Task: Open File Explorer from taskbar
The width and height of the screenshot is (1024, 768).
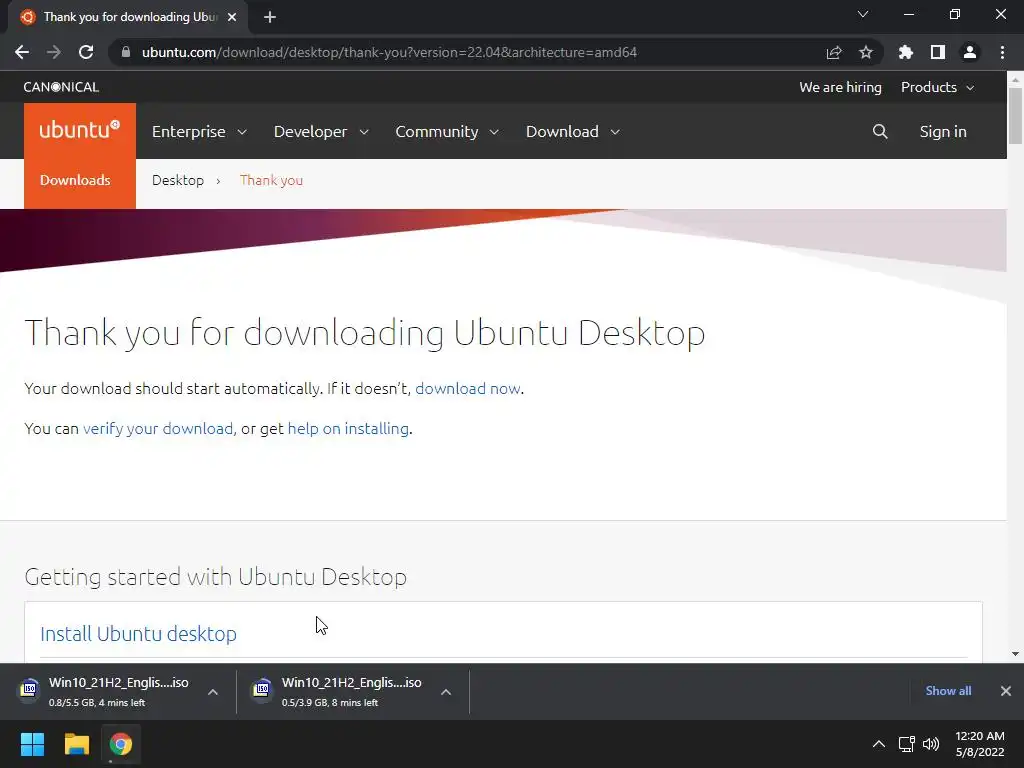Action: point(76,744)
